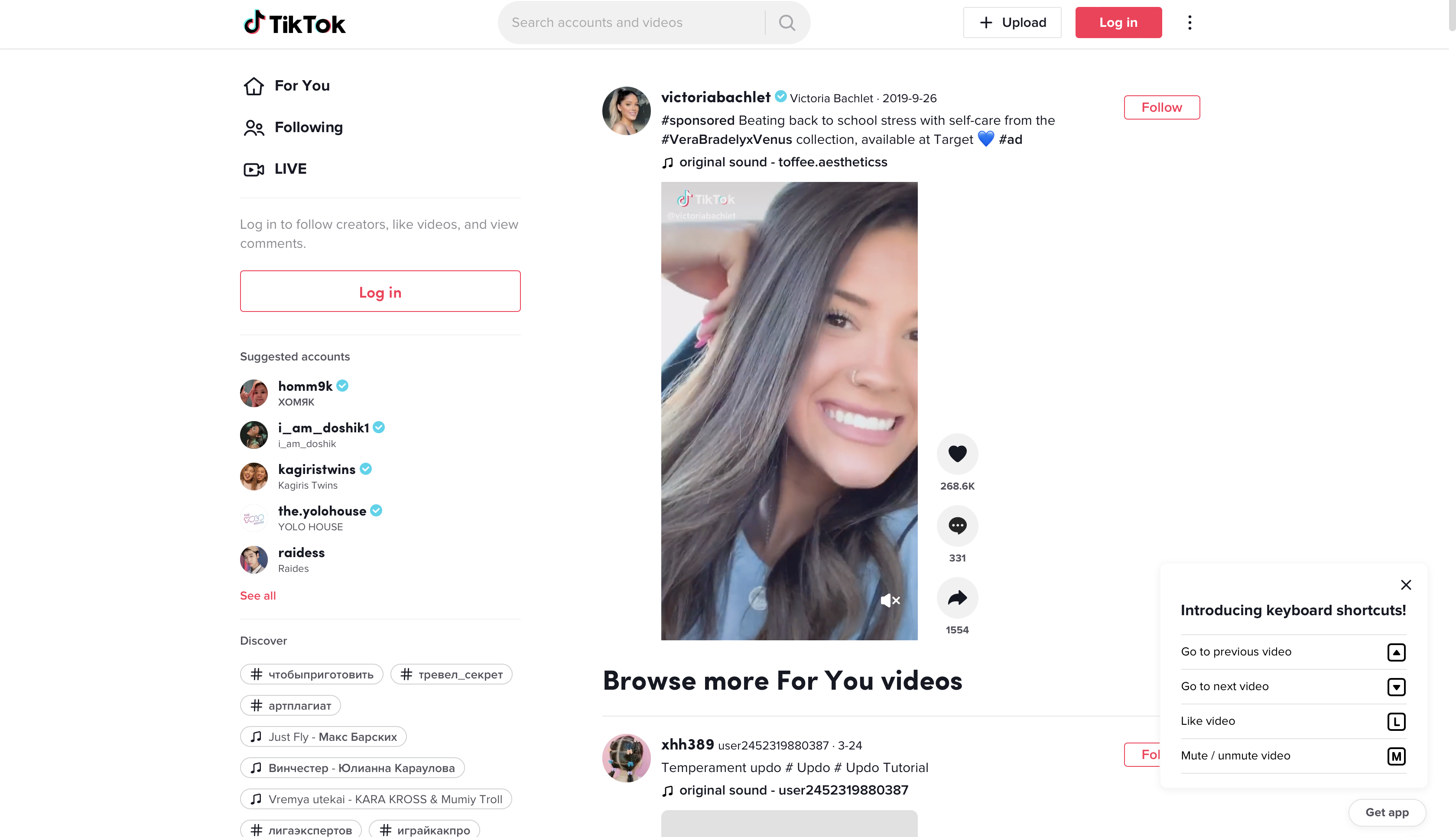Image resolution: width=1456 pixels, height=837 pixels.
Task: Click the heart like icon on video
Action: 957,453
